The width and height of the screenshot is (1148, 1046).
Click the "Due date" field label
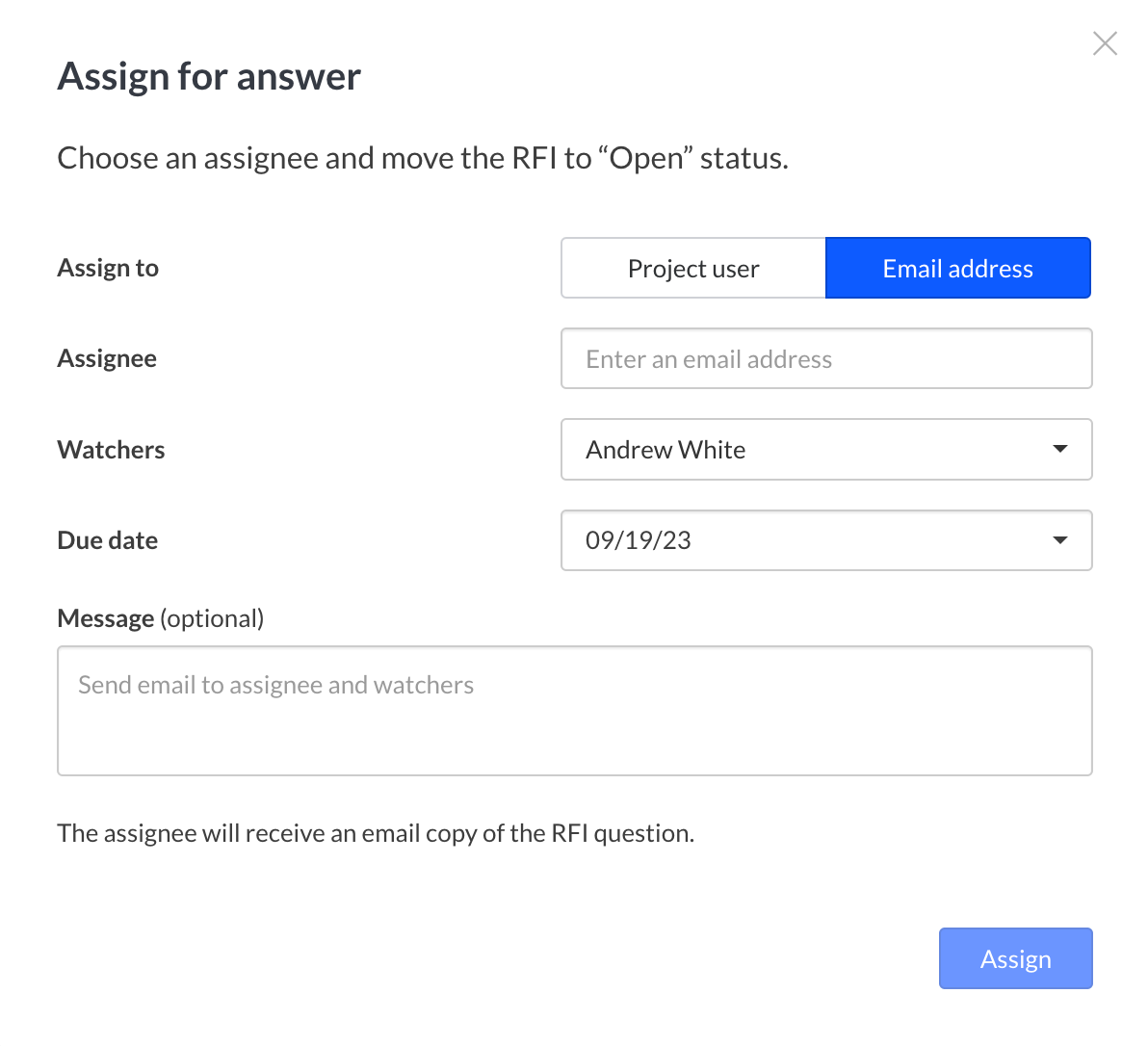click(108, 540)
